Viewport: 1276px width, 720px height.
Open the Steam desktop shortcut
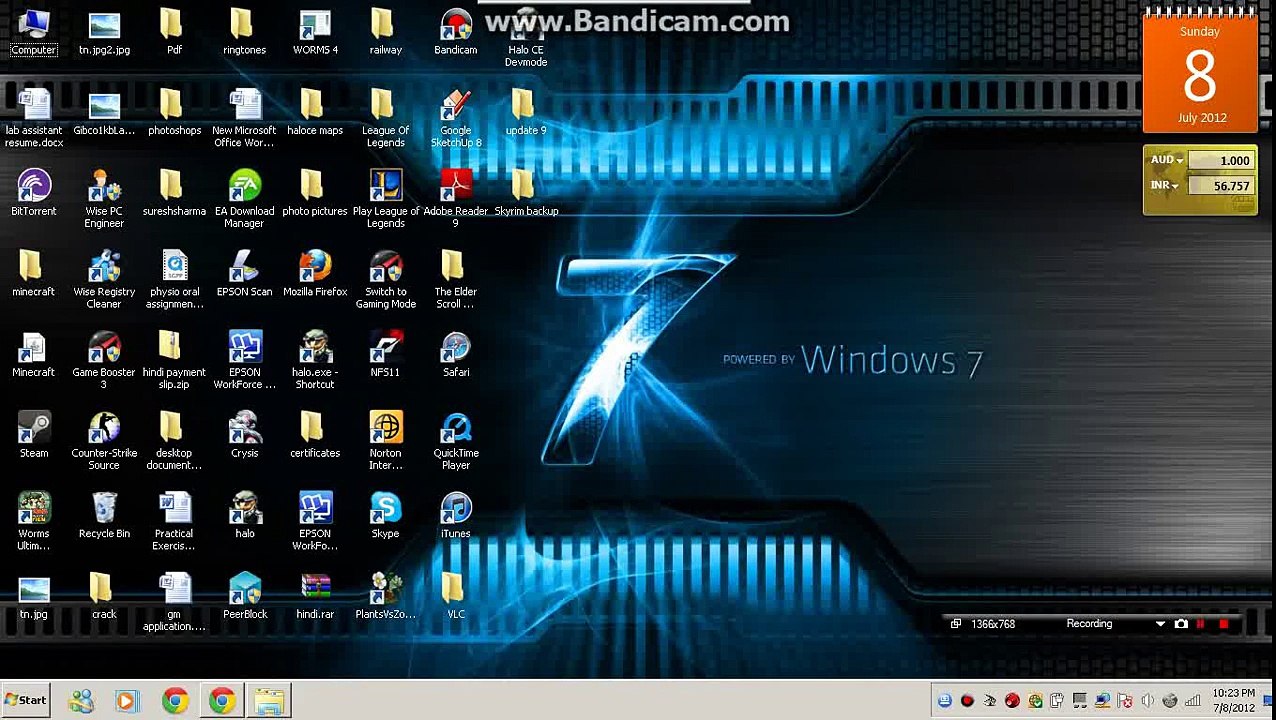34,435
